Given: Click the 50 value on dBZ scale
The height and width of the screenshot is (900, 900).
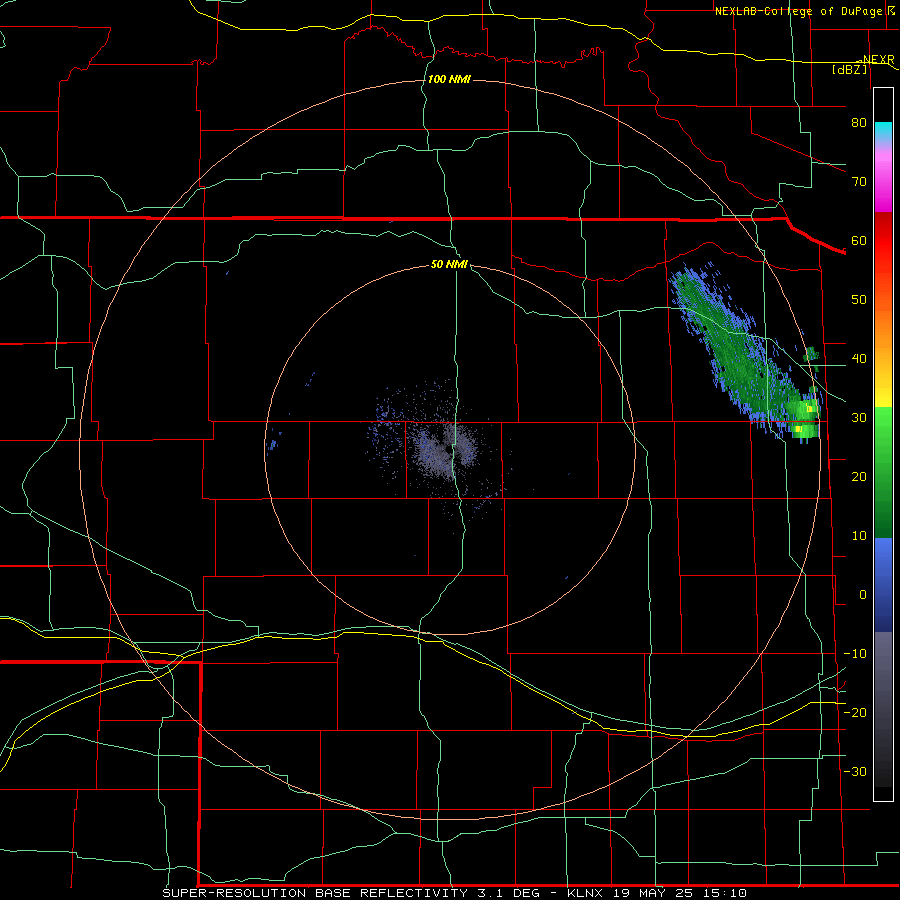Looking at the screenshot, I should click(859, 300).
